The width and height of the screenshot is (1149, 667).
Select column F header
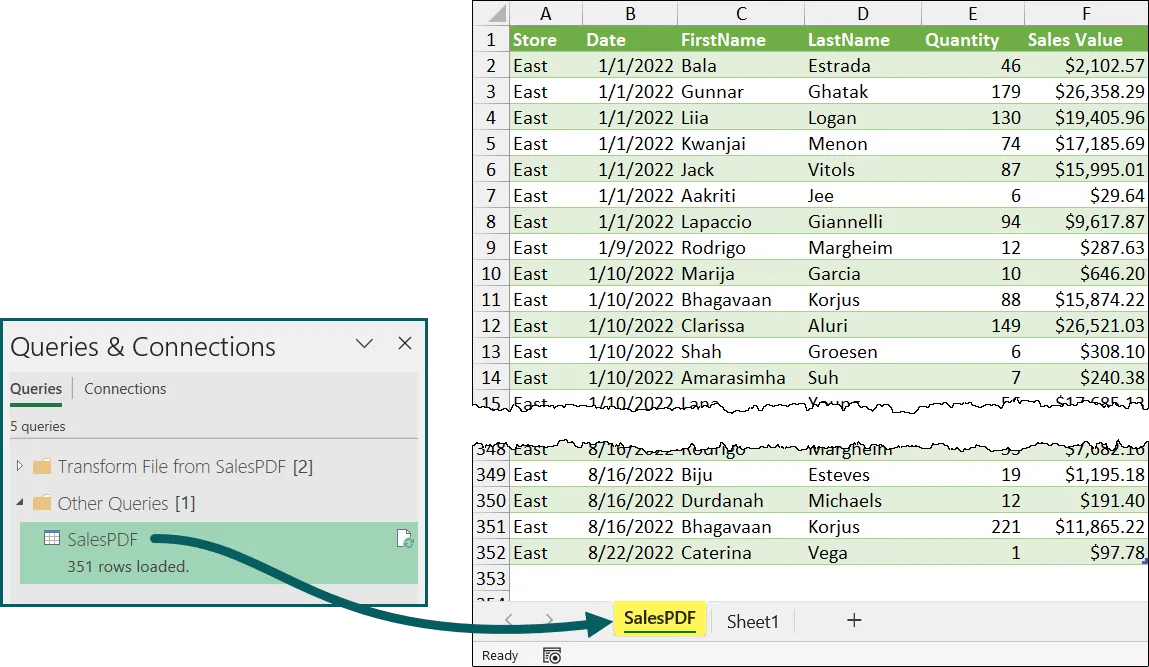1085,13
